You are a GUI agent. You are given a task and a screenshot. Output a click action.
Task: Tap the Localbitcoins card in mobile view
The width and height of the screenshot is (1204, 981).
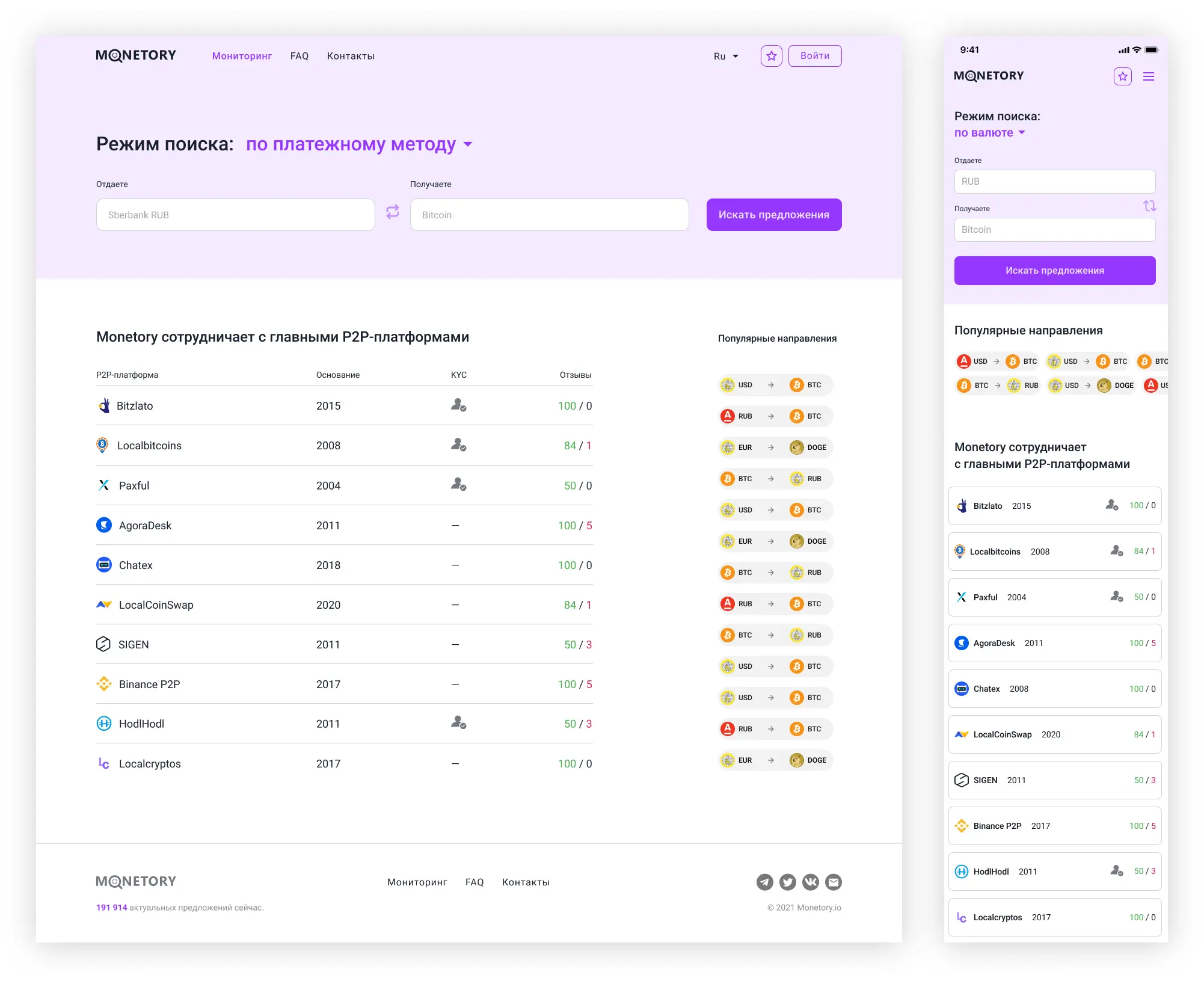tap(1054, 552)
